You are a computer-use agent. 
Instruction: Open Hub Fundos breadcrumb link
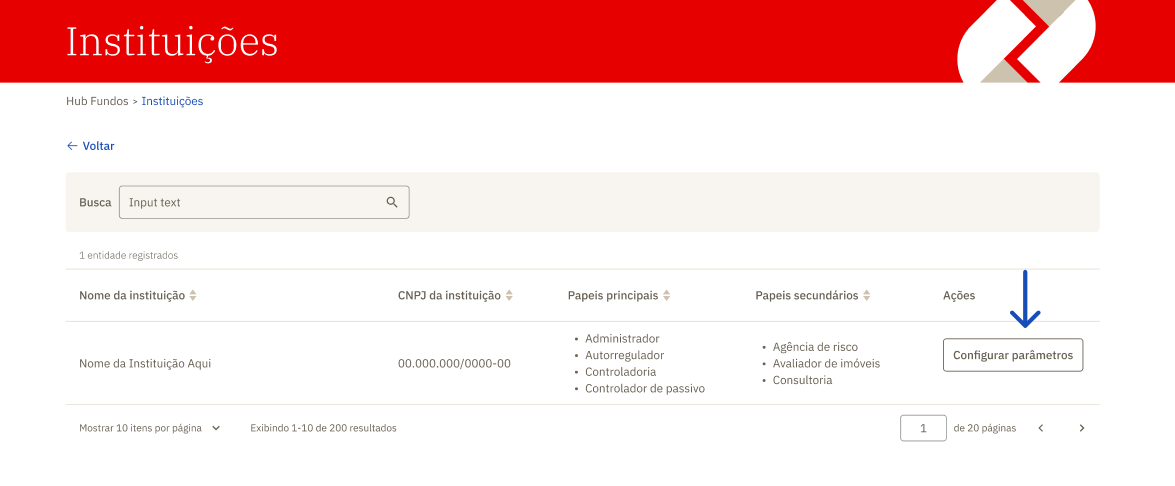coord(97,101)
